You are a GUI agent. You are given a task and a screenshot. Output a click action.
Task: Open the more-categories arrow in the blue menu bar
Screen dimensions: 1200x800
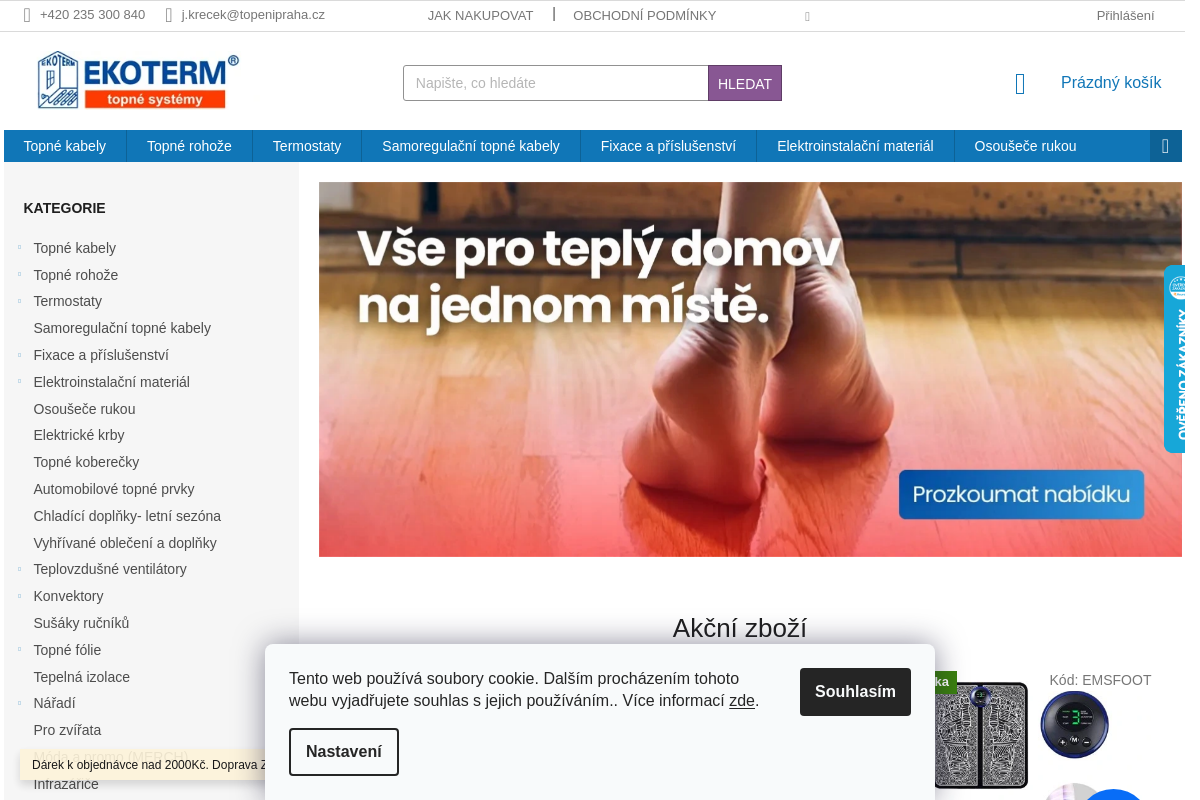pyautogui.click(x=1165, y=146)
